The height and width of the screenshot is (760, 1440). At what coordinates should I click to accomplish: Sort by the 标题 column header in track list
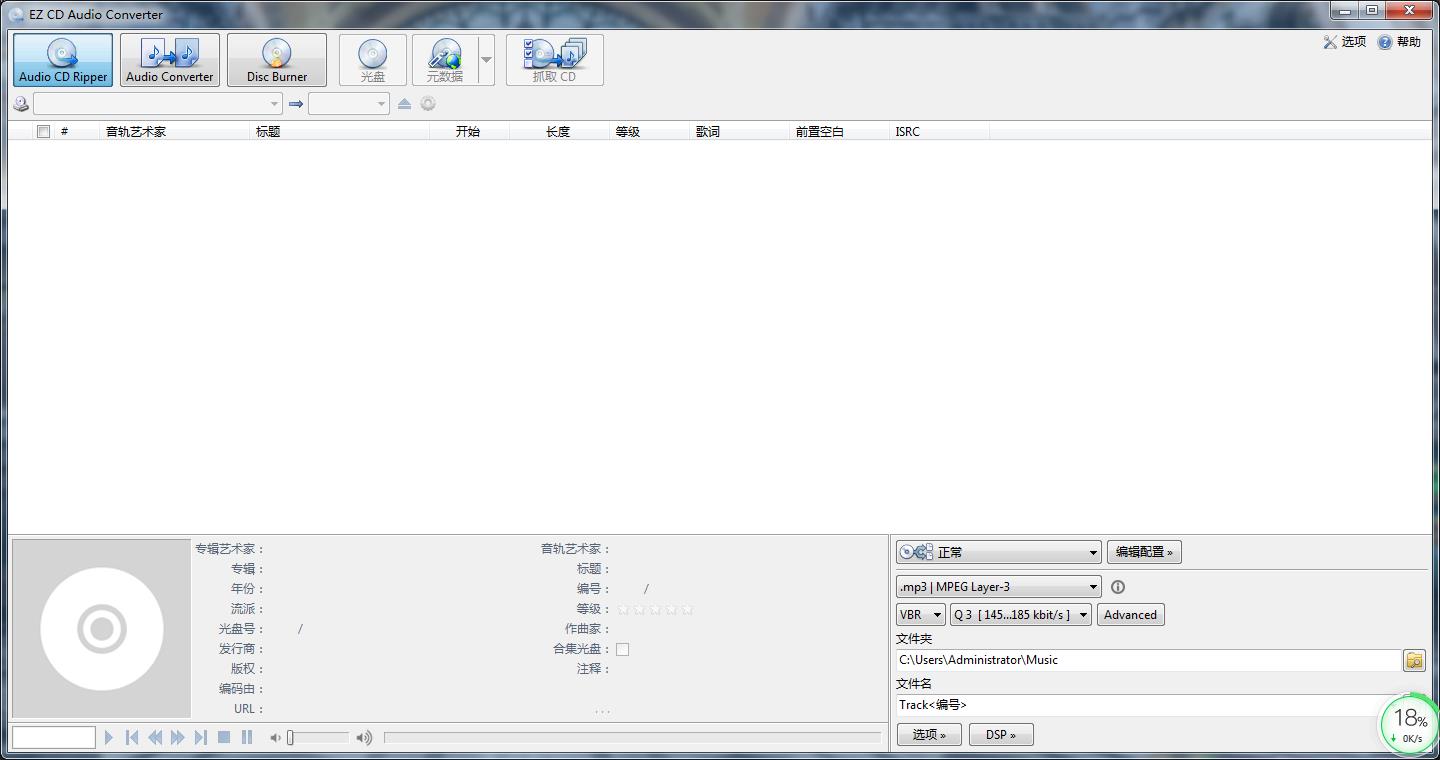[x=340, y=131]
